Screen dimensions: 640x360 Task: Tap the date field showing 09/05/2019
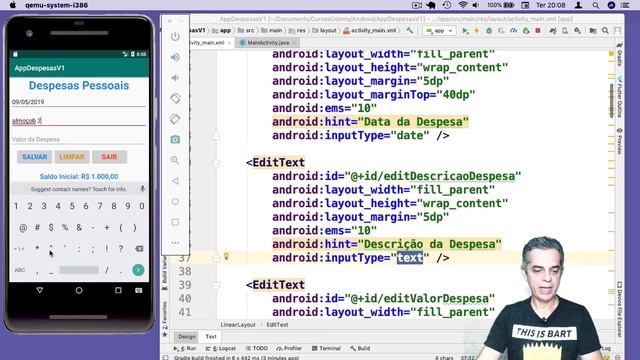tap(79, 102)
